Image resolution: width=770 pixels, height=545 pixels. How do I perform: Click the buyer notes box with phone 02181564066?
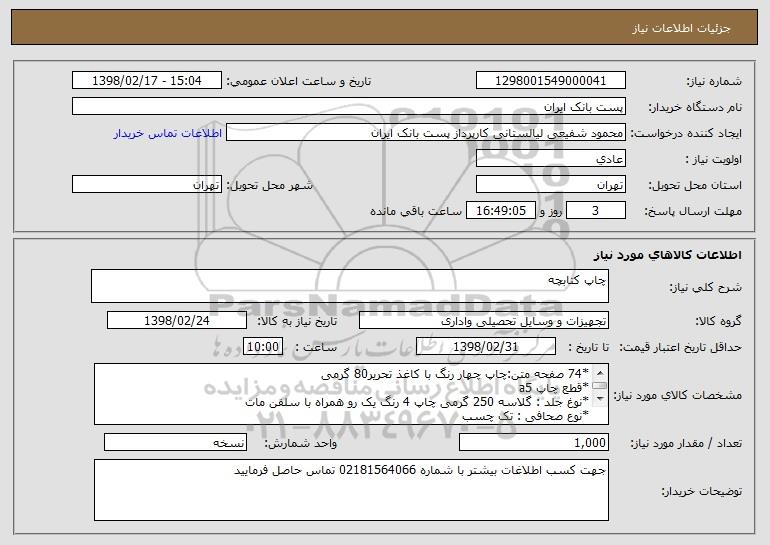351,490
